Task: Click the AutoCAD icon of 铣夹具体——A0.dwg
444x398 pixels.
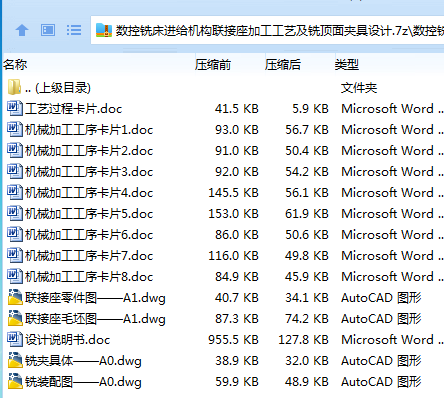Action: coord(15,360)
